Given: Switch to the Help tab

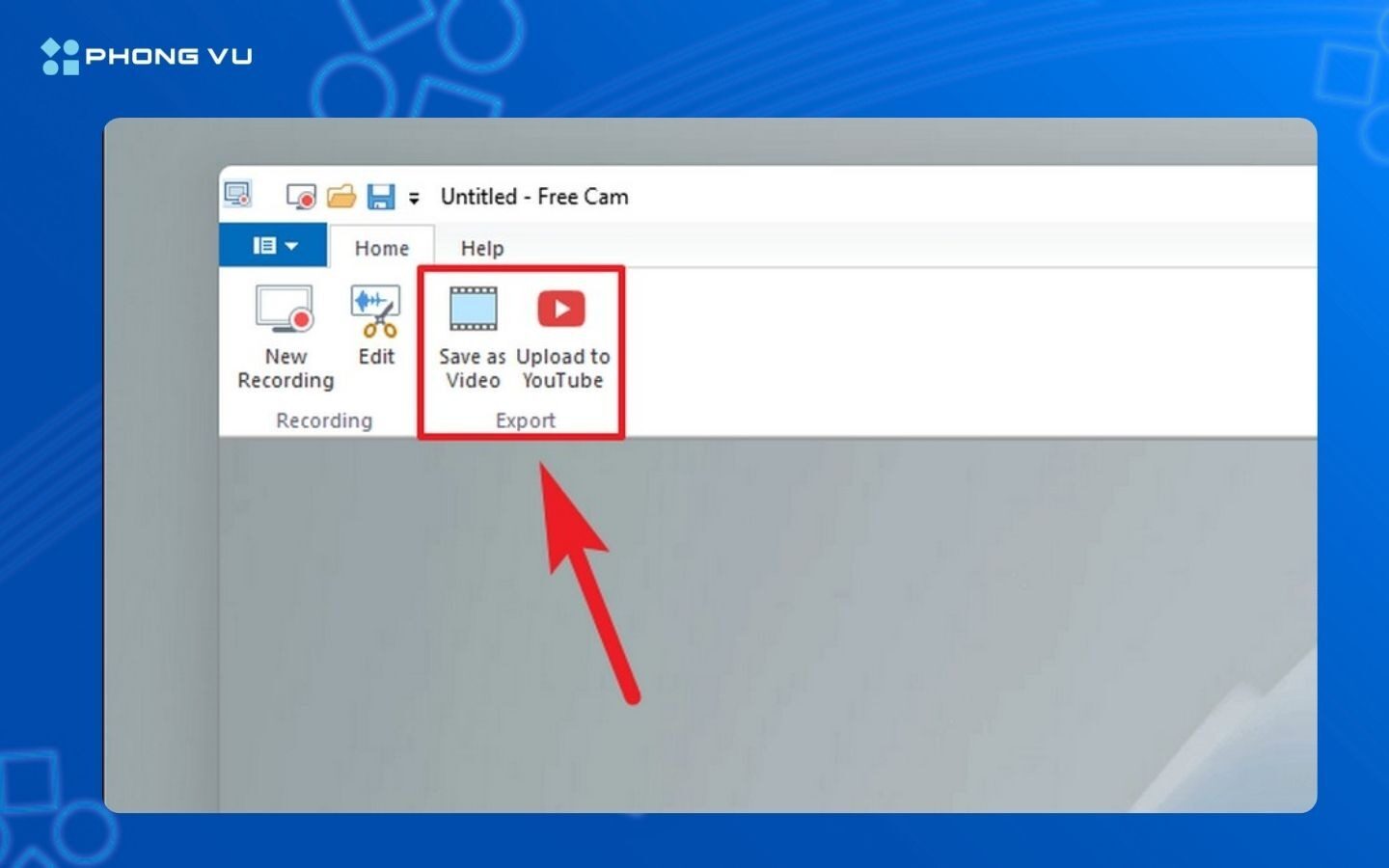Looking at the screenshot, I should click(481, 248).
